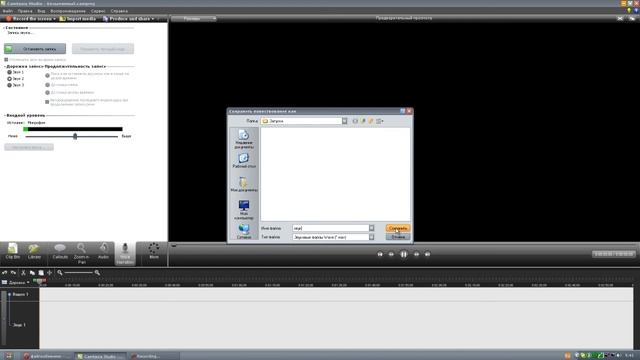Screen dimensions: 640x360
Task: Go up one folder level in save dialog
Action: (x=363, y=121)
